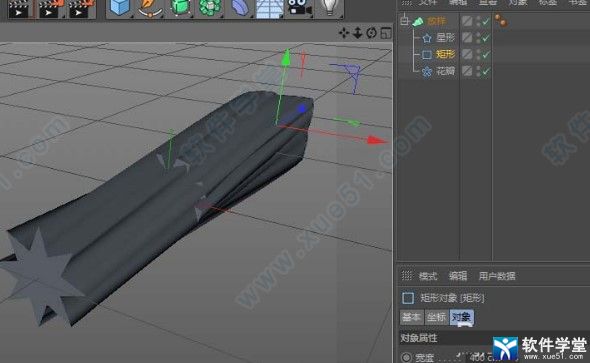Toggle the green enable checkmark for 矩形
This screenshot has width=590, height=363.
click(x=486, y=55)
